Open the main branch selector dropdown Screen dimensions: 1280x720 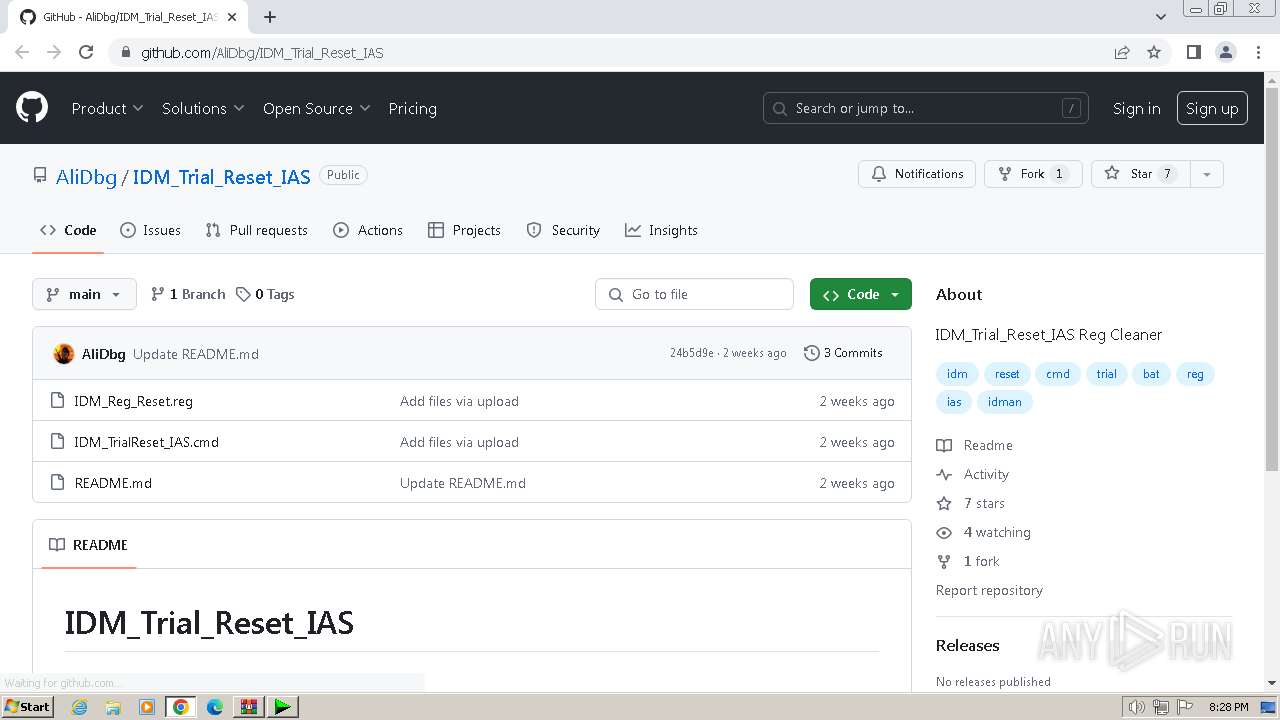click(84, 294)
